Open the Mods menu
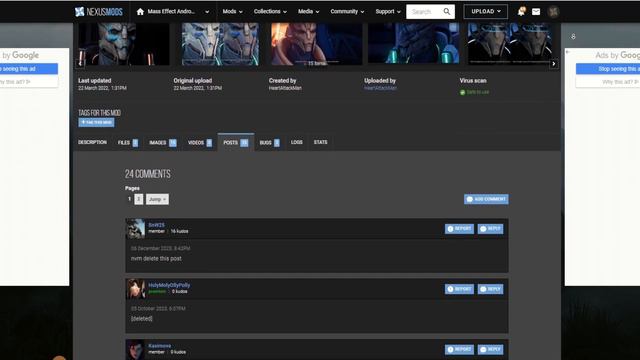This screenshot has height=360, width=640. 232,11
